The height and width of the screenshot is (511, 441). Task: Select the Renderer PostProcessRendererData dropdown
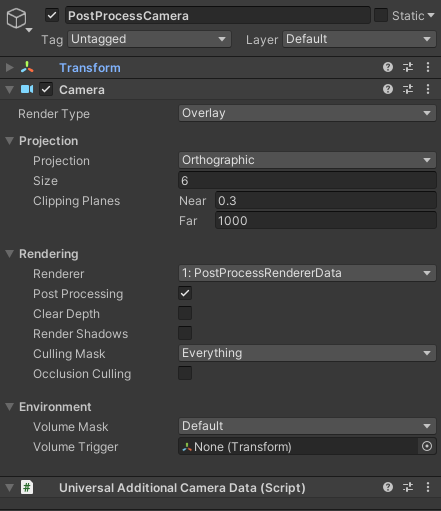pyautogui.click(x=307, y=273)
